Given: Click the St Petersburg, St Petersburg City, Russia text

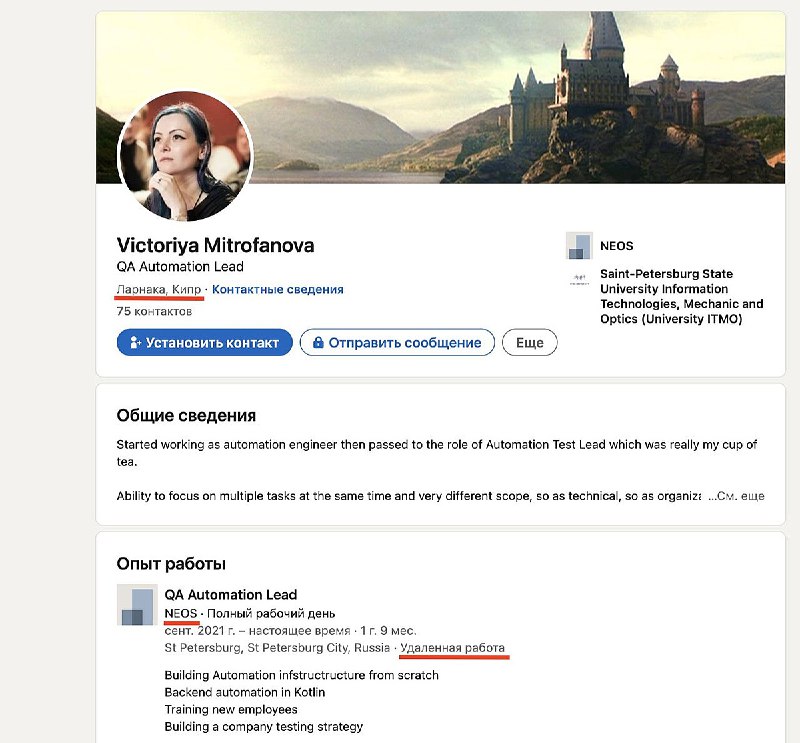Looking at the screenshot, I should point(277,648).
